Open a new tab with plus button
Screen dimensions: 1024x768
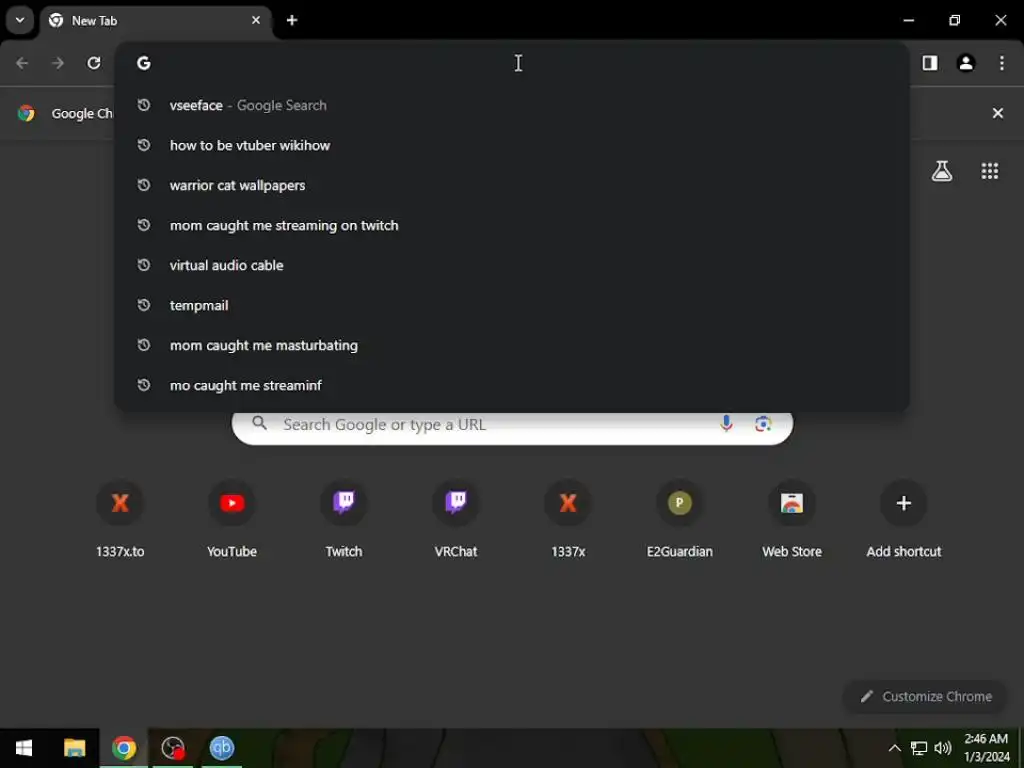292,20
